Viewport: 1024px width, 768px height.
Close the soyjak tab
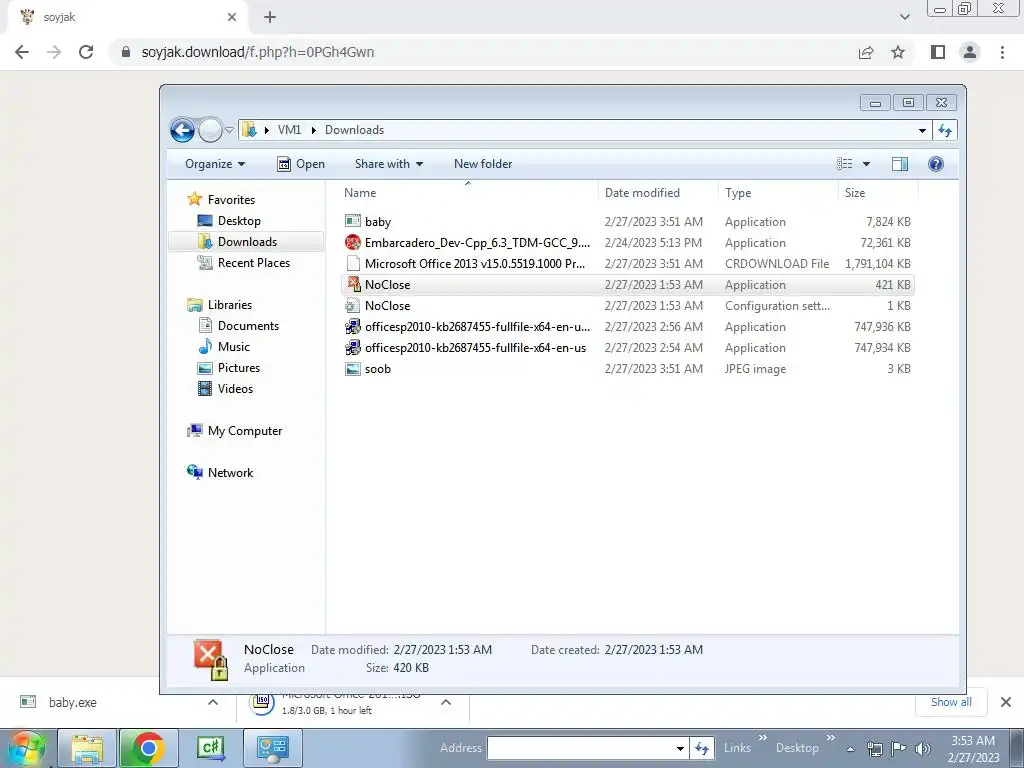(x=232, y=17)
